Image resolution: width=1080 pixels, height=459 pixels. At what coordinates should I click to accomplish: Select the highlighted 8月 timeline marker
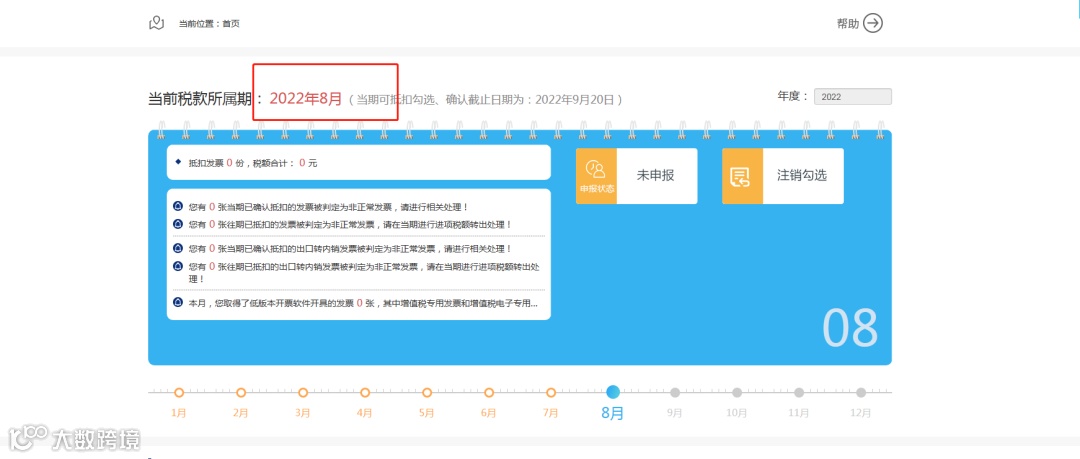coord(613,392)
